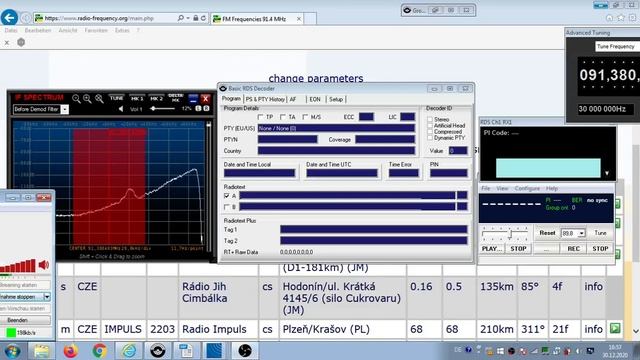The width and height of the screenshot is (640, 360).
Task: Open Firefox from the taskbar
Action: [x=70, y=351]
